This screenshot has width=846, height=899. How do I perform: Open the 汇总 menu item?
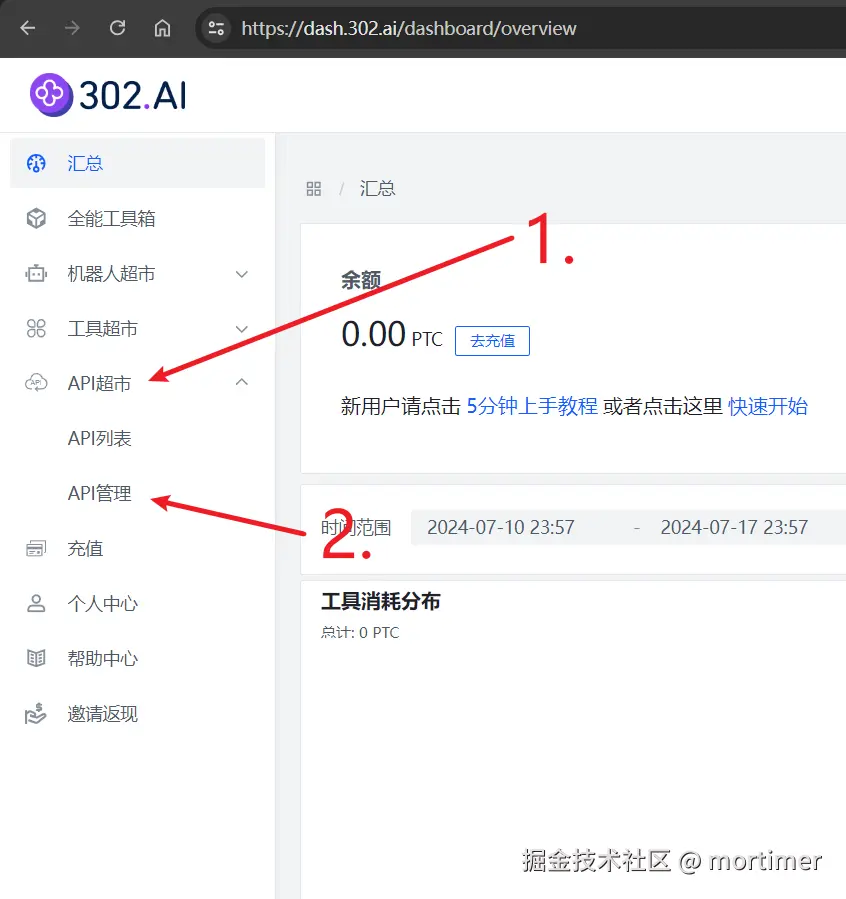[x=138, y=163]
